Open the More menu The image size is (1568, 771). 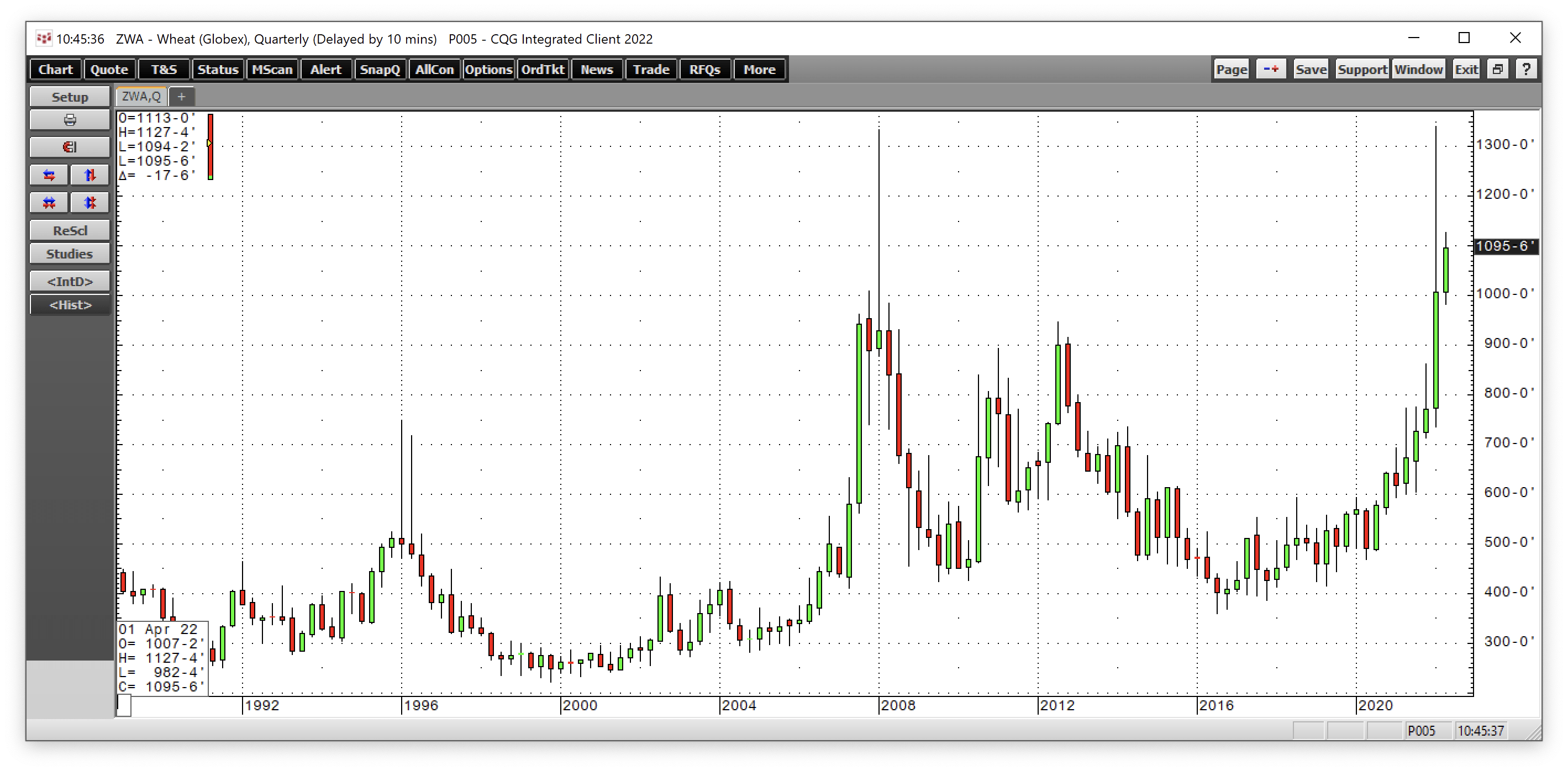[x=759, y=70]
